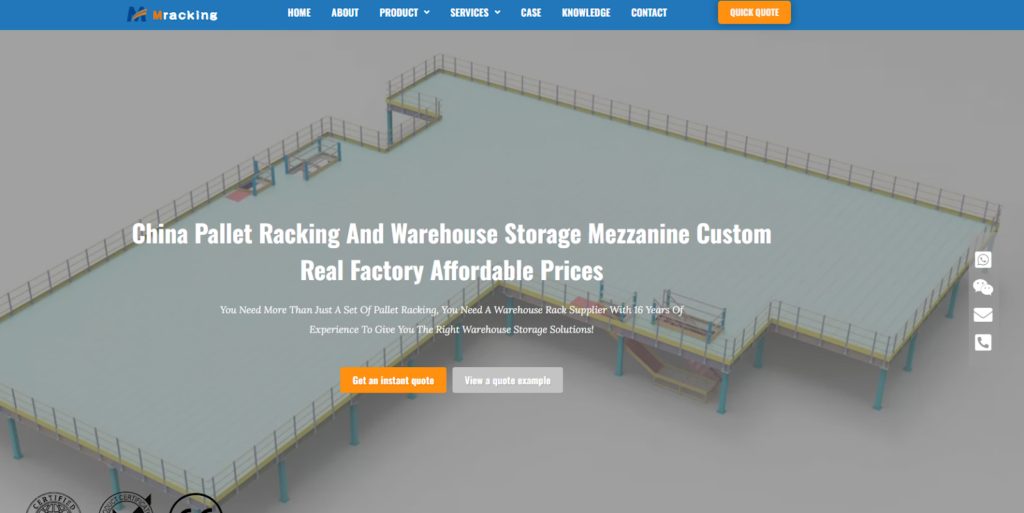The height and width of the screenshot is (513, 1024).
Task: Expand the Services dropdown arrow
Action: point(498,12)
